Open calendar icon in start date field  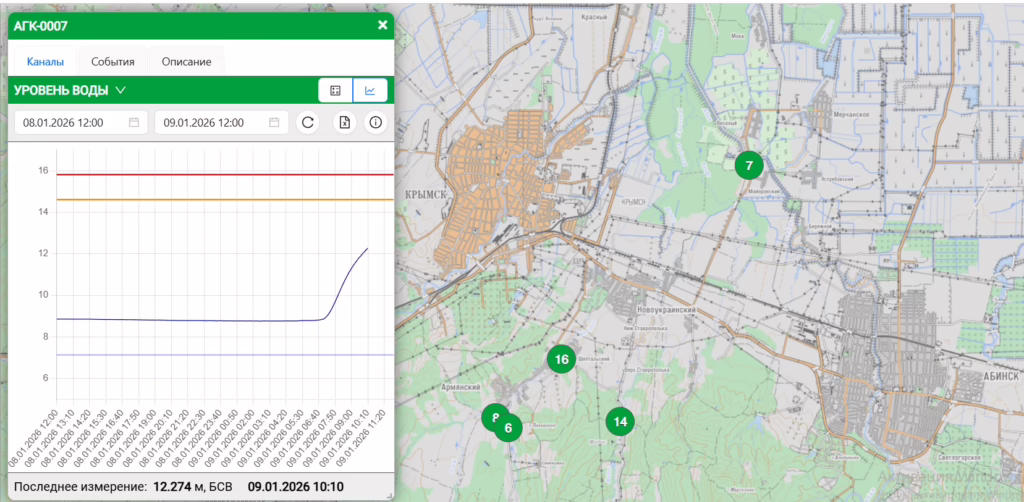point(134,122)
